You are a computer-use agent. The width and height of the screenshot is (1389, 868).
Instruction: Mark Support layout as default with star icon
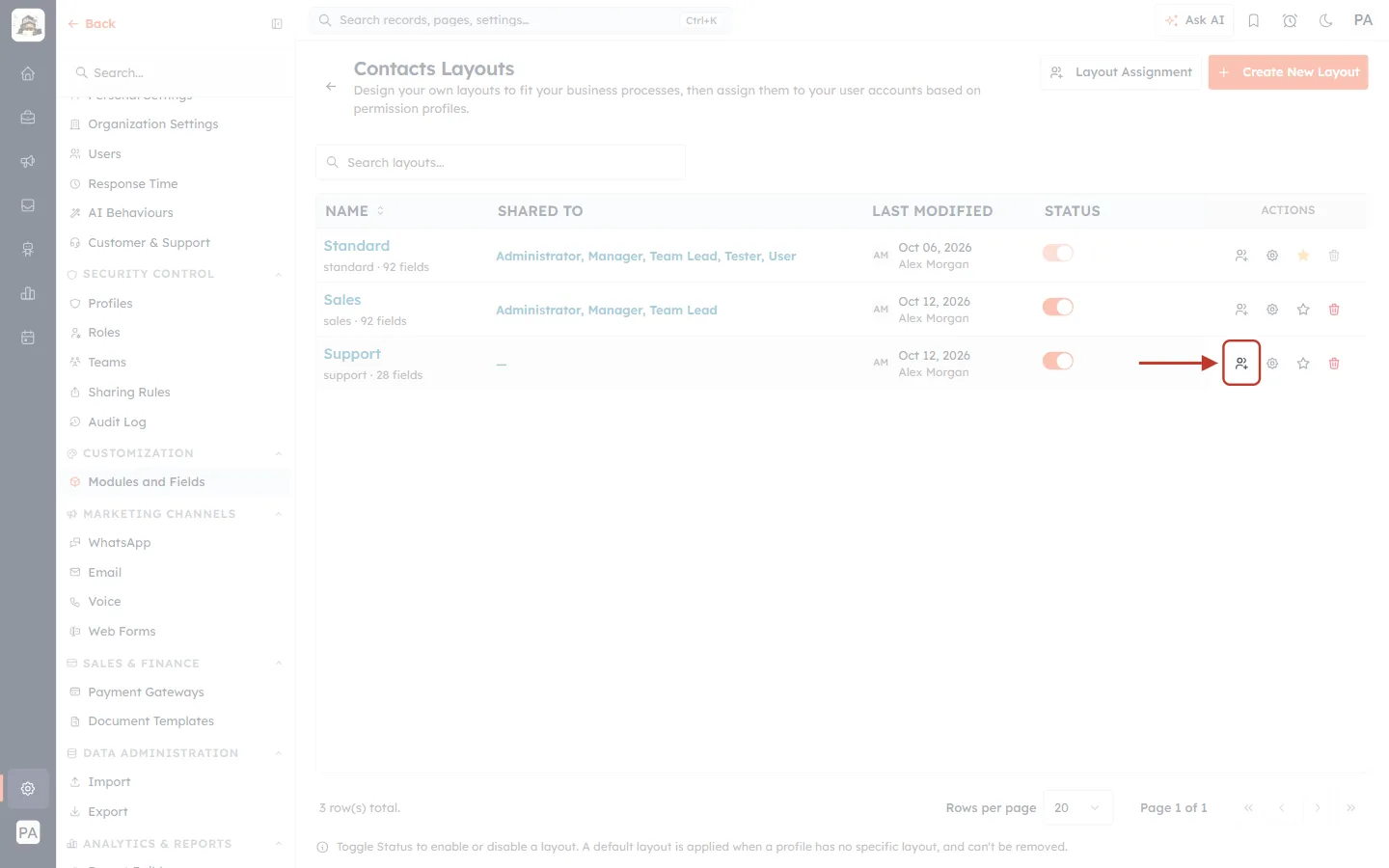point(1303,364)
